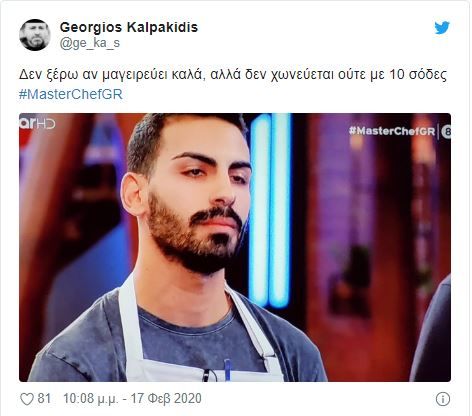The image size is (472, 416).
Task: Open the 10:08 μ.μ. timestamp link
Action: tap(91, 399)
